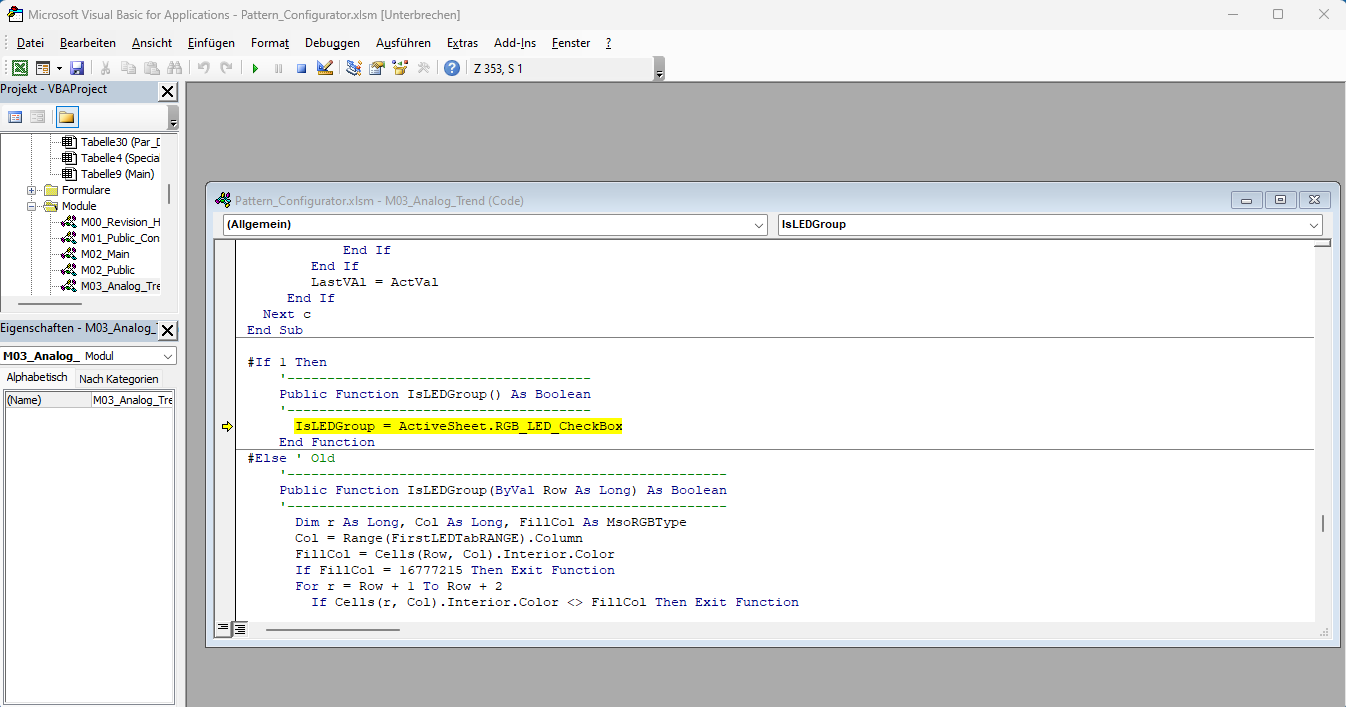Toggle folders view in Project panel

[66, 117]
